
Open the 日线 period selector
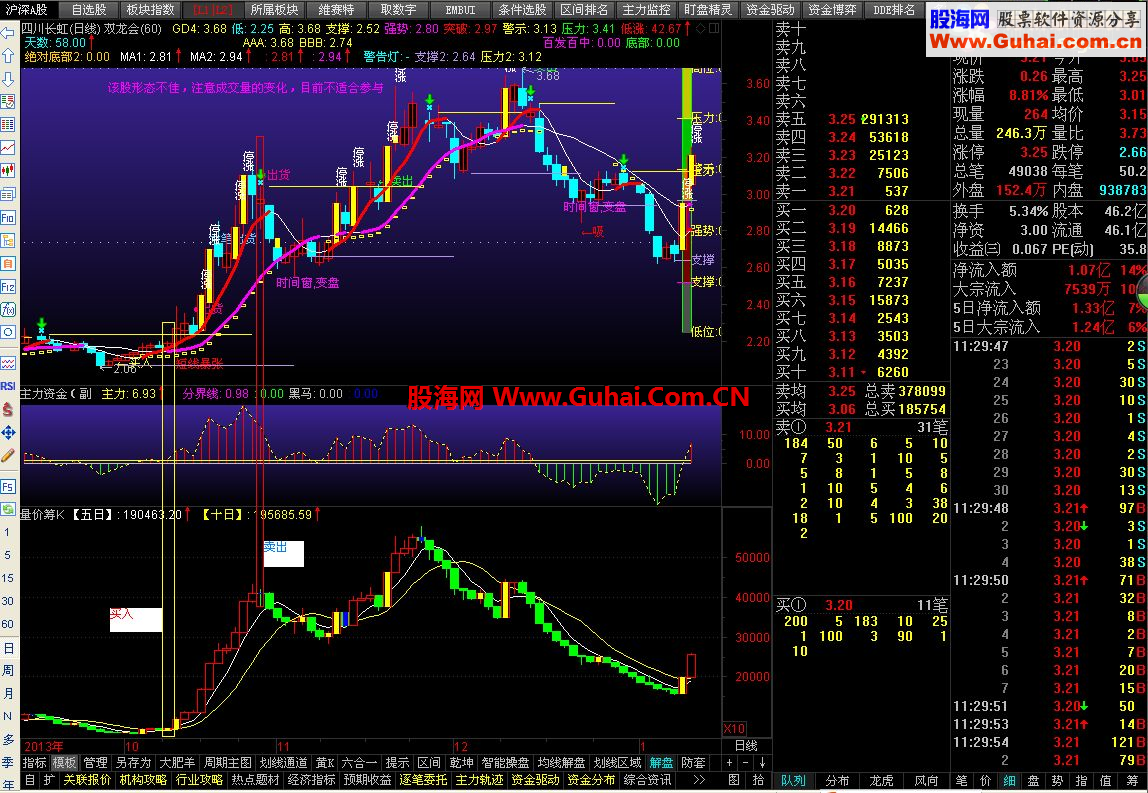pos(745,745)
